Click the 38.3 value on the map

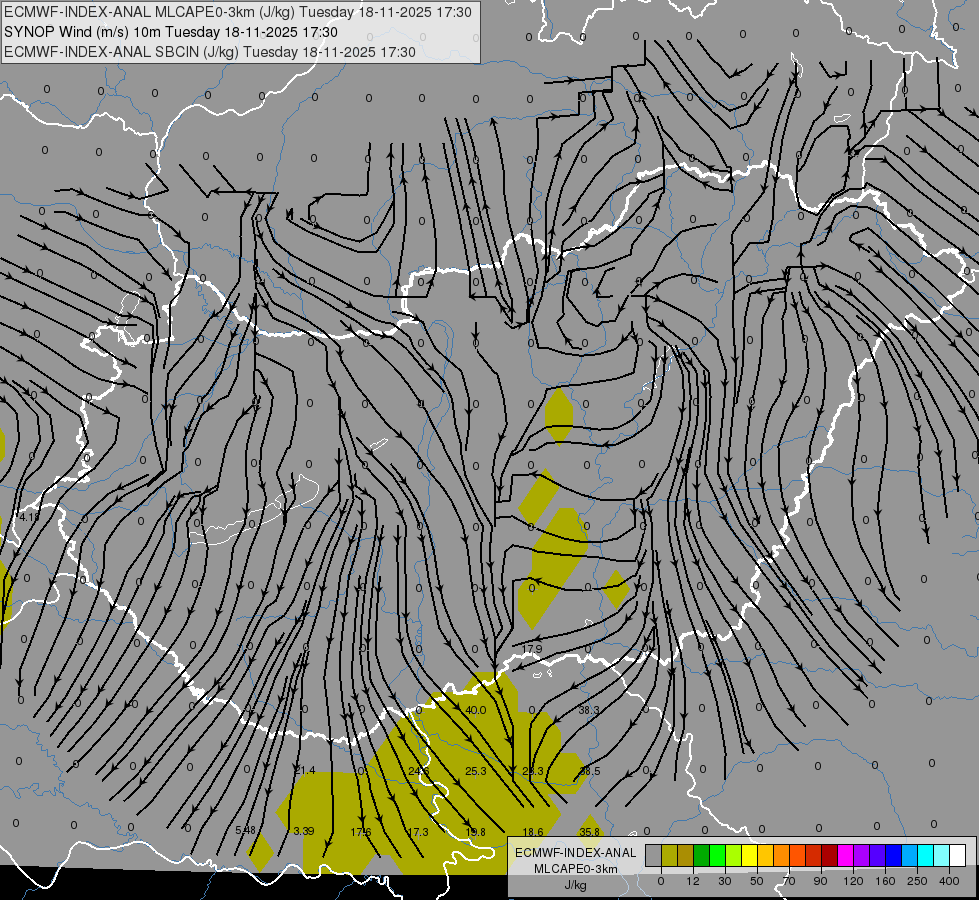coord(589,710)
